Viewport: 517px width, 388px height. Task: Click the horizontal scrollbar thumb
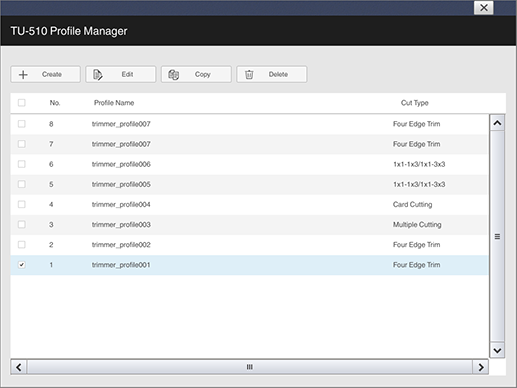(250, 367)
